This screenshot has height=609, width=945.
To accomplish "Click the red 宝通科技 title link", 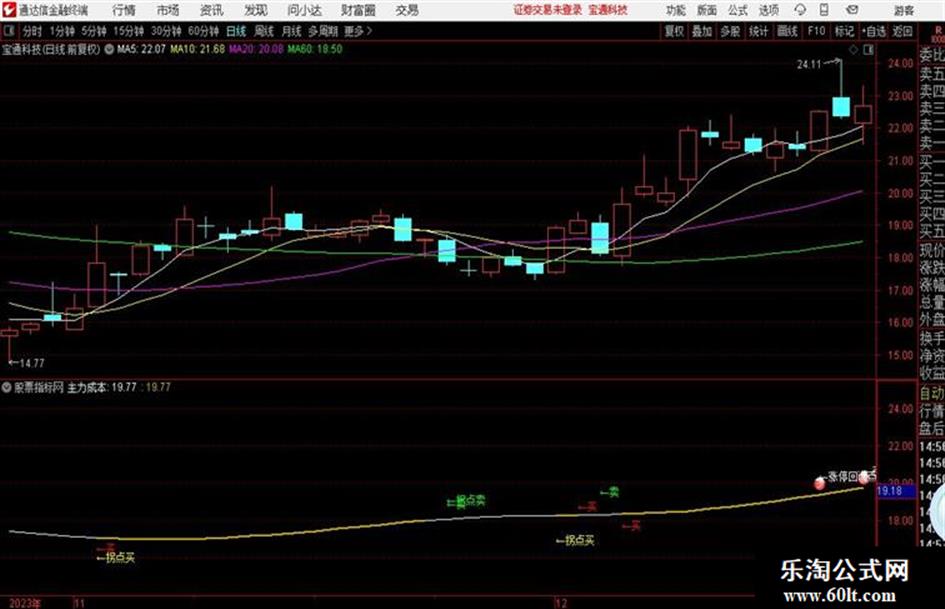I will coord(608,10).
